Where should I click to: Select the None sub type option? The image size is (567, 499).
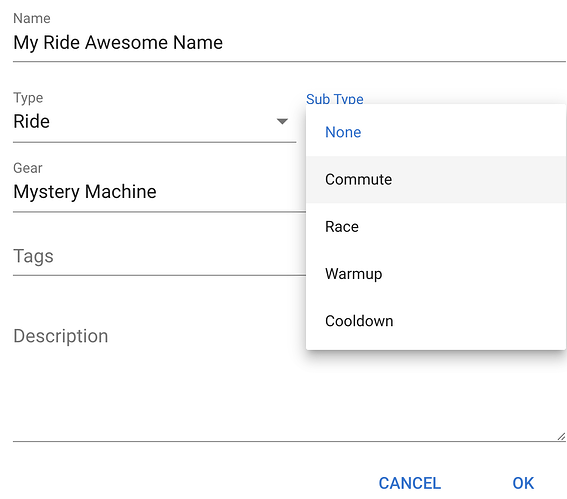point(436,132)
